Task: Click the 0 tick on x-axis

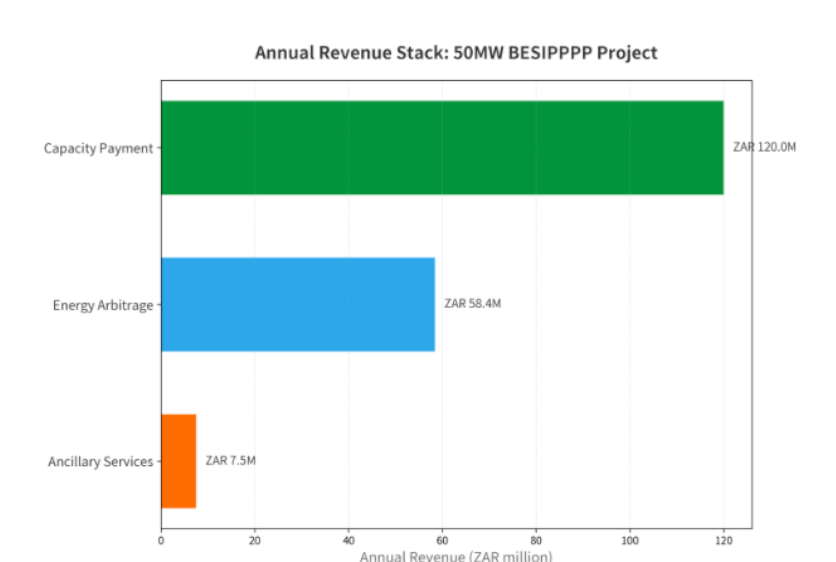Action: pos(161,540)
